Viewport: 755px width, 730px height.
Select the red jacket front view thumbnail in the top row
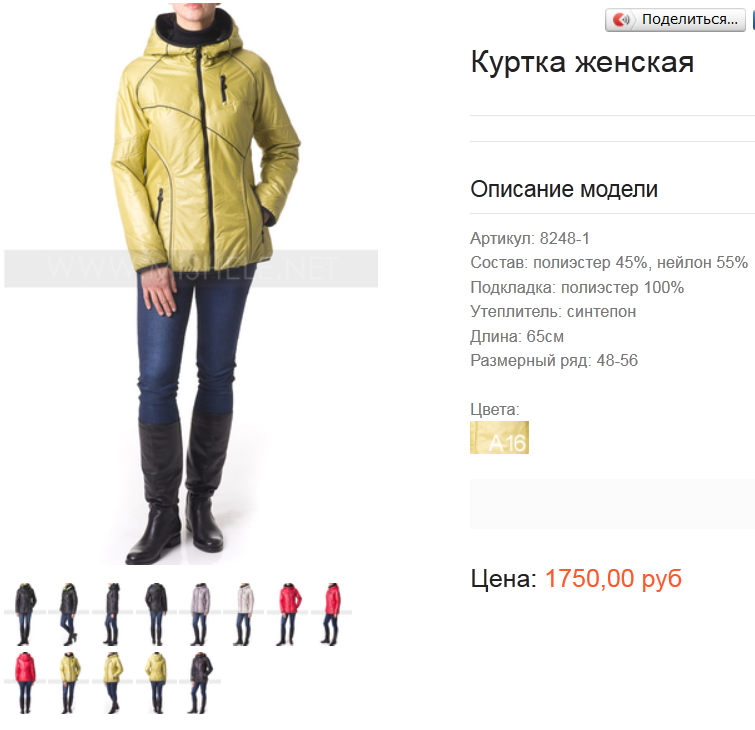click(x=288, y=614)
